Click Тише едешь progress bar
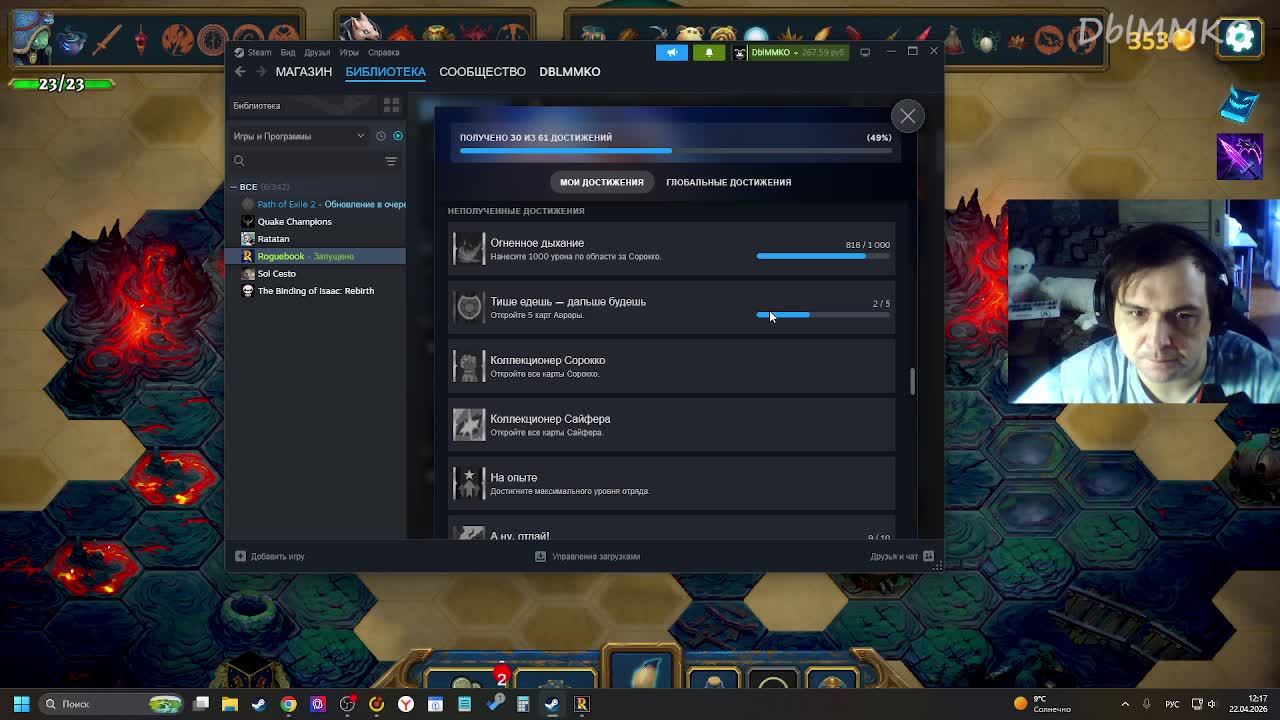Screen dimensions: 1280x720 coord(823,315)
